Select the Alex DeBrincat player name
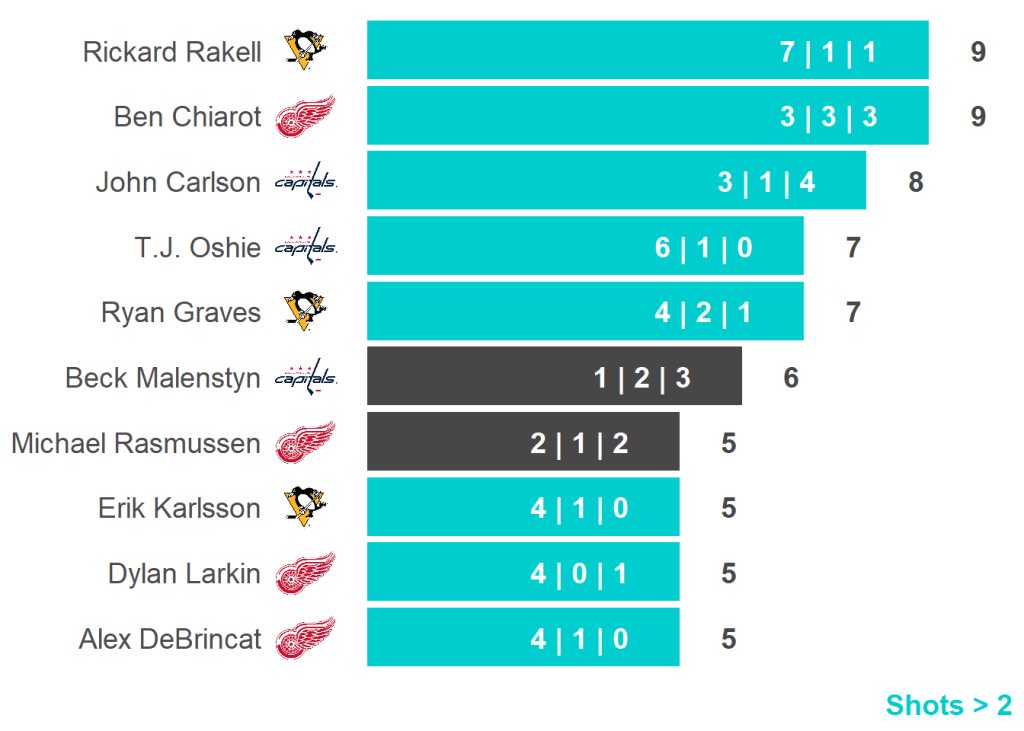The width and height of the screenshot is (1024, 731). click(170, 639)
